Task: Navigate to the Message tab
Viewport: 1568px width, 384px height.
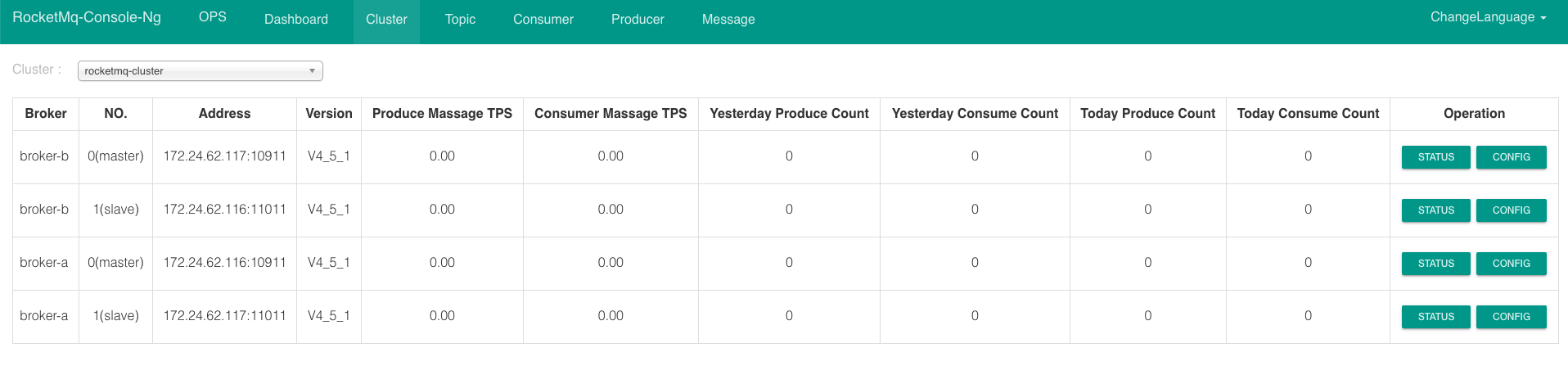Action: (728, 20)
